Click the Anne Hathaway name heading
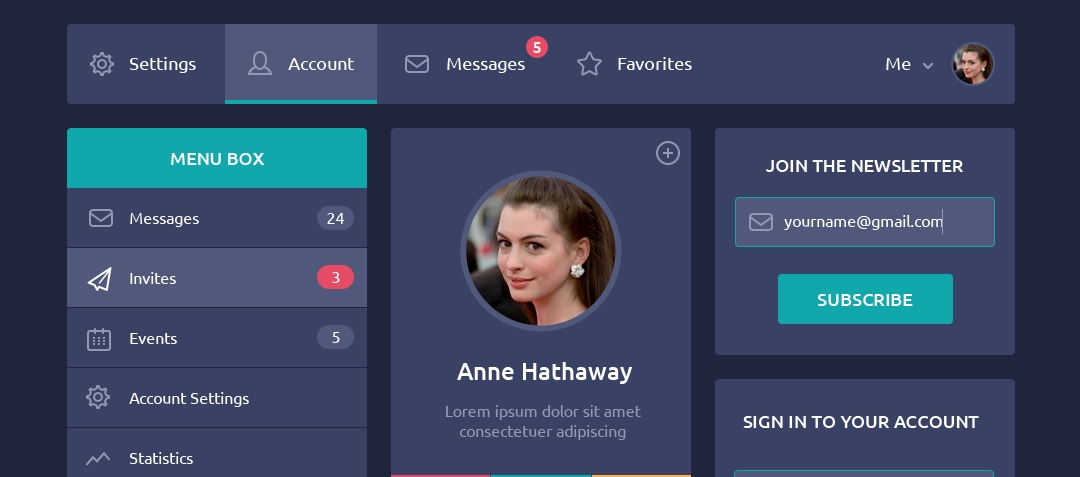 coord(544,372)
